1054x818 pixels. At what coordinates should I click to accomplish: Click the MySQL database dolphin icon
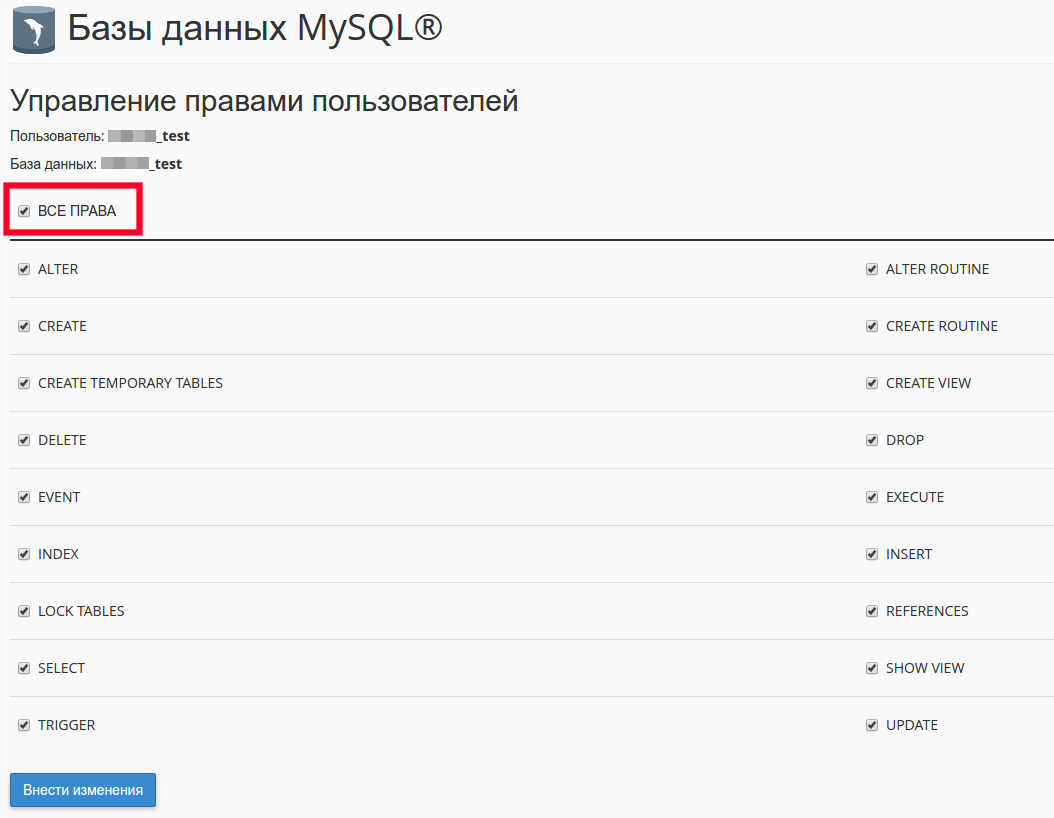pyautogui.click(x=34, y=31)
